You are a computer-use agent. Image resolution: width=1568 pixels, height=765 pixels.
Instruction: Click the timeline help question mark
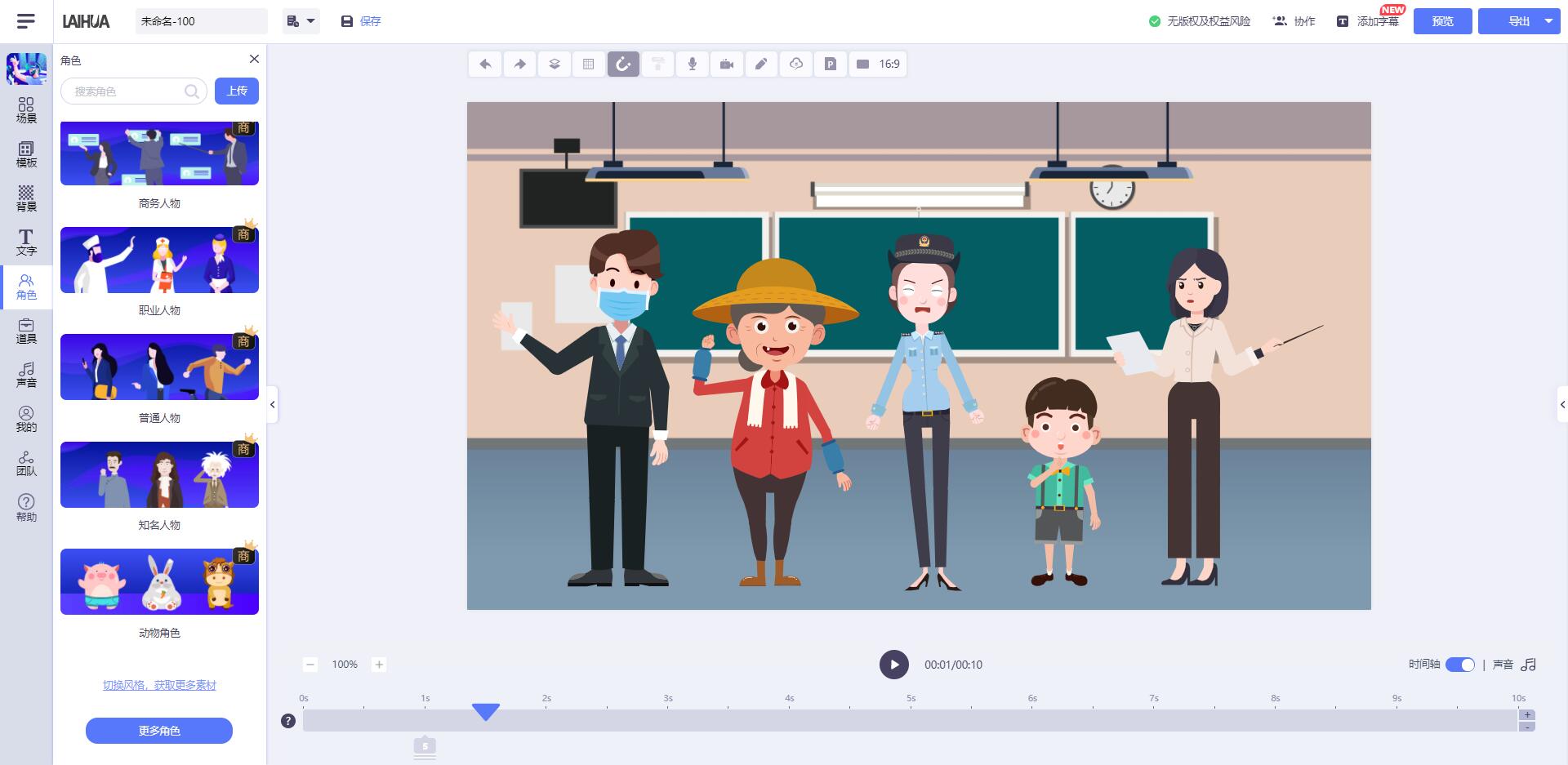288,721
